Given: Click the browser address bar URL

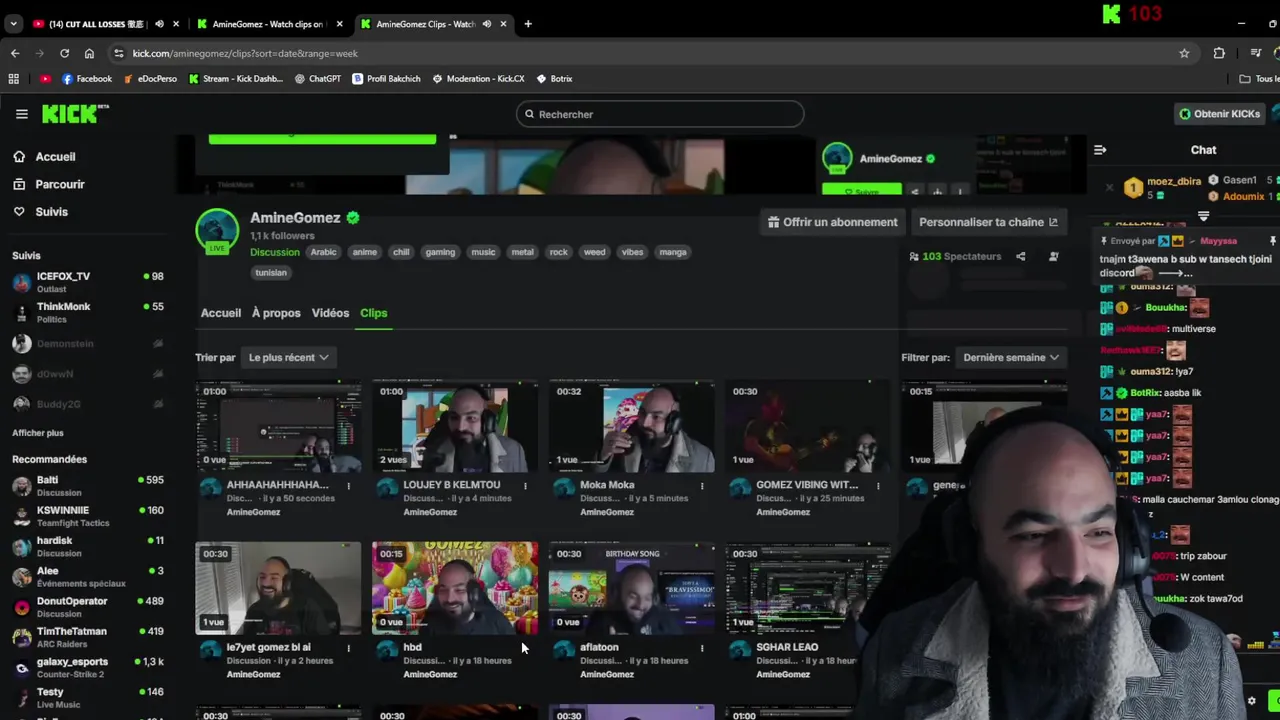Looking at the screenshot, I should [245, 53].
